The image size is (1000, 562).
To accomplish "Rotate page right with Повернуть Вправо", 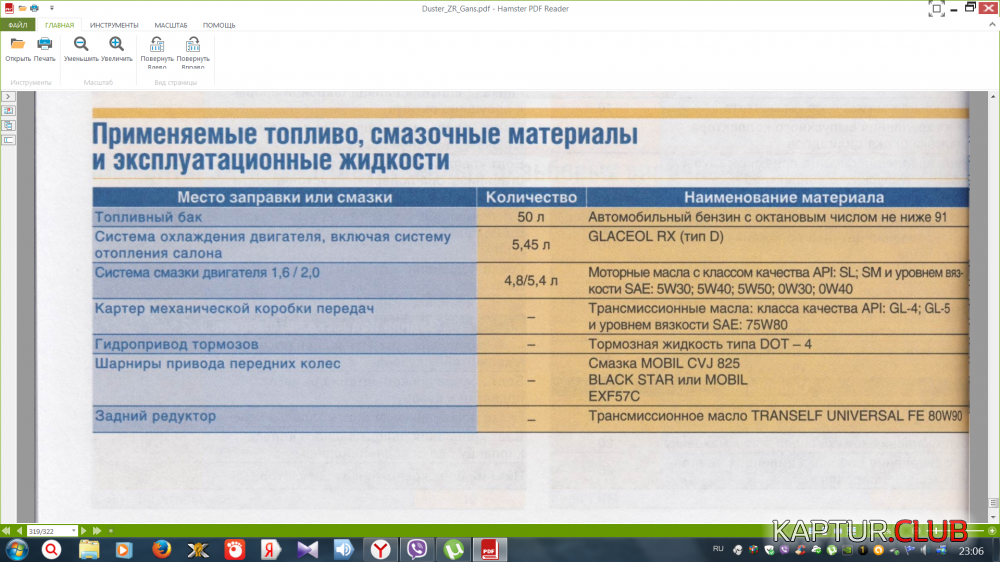I will point(193,45).
